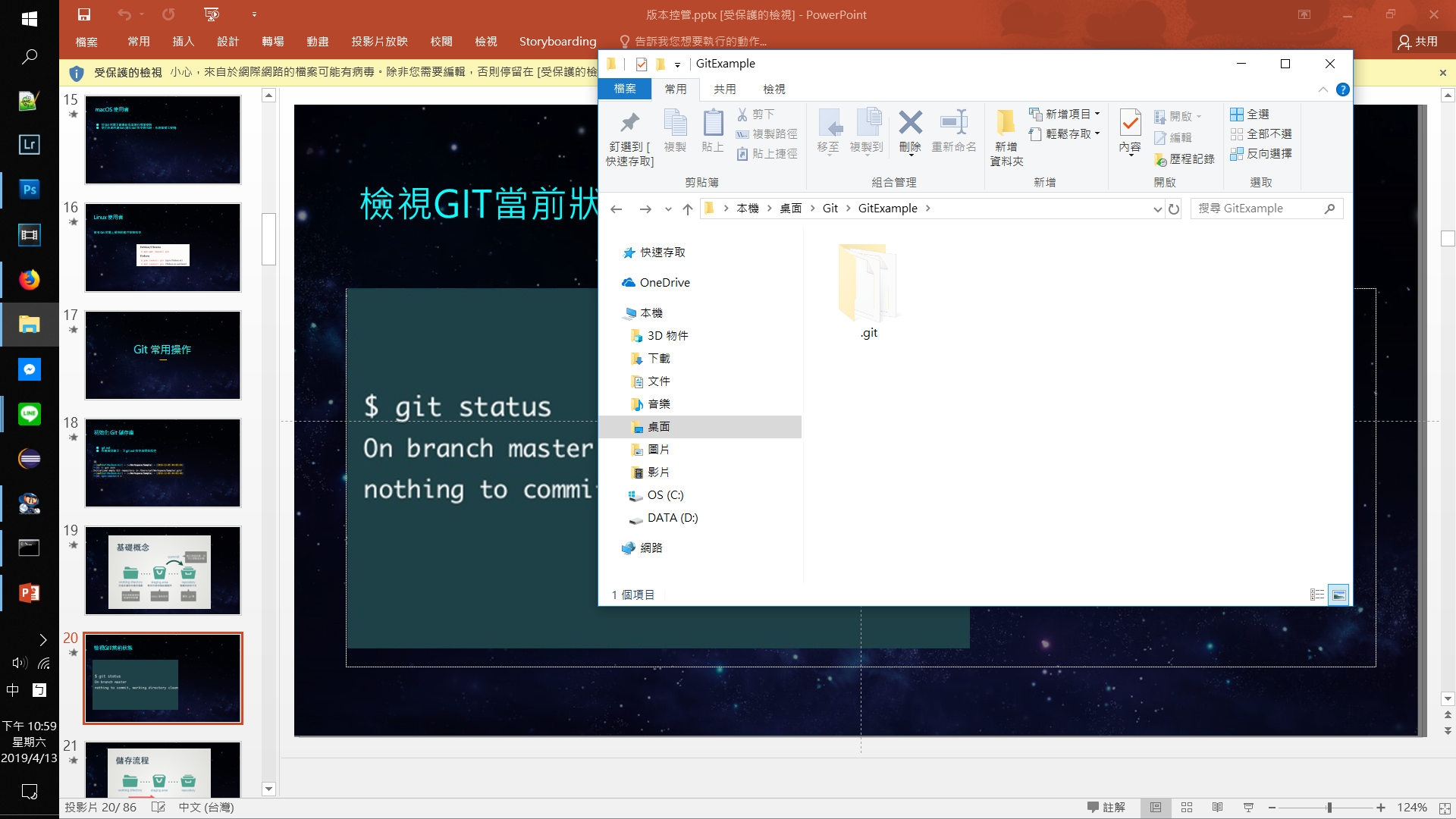Click the Explorer Up arrow navigation icon
This screenshot has width=1456, height=819.
coord(687,209)
